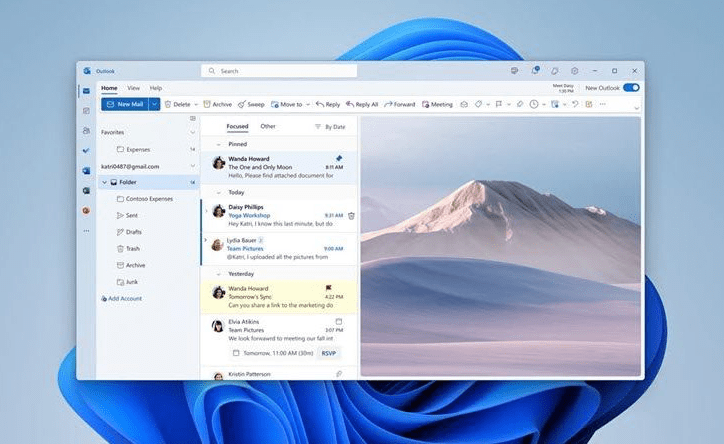Click the Add Account link
724x444 pixels.
point(125,298)
